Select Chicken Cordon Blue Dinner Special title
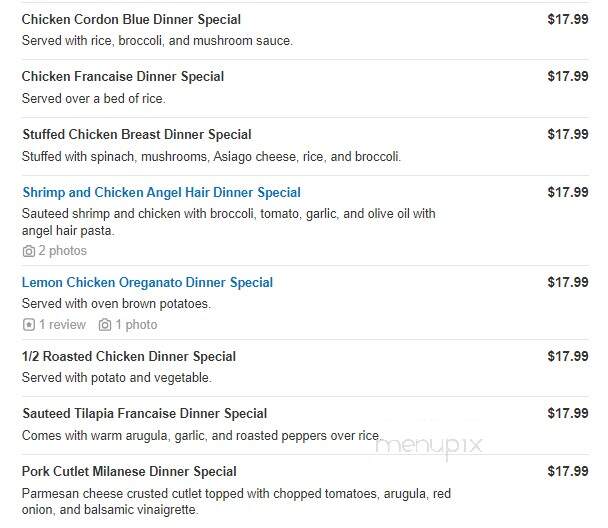 pos(131,19)
